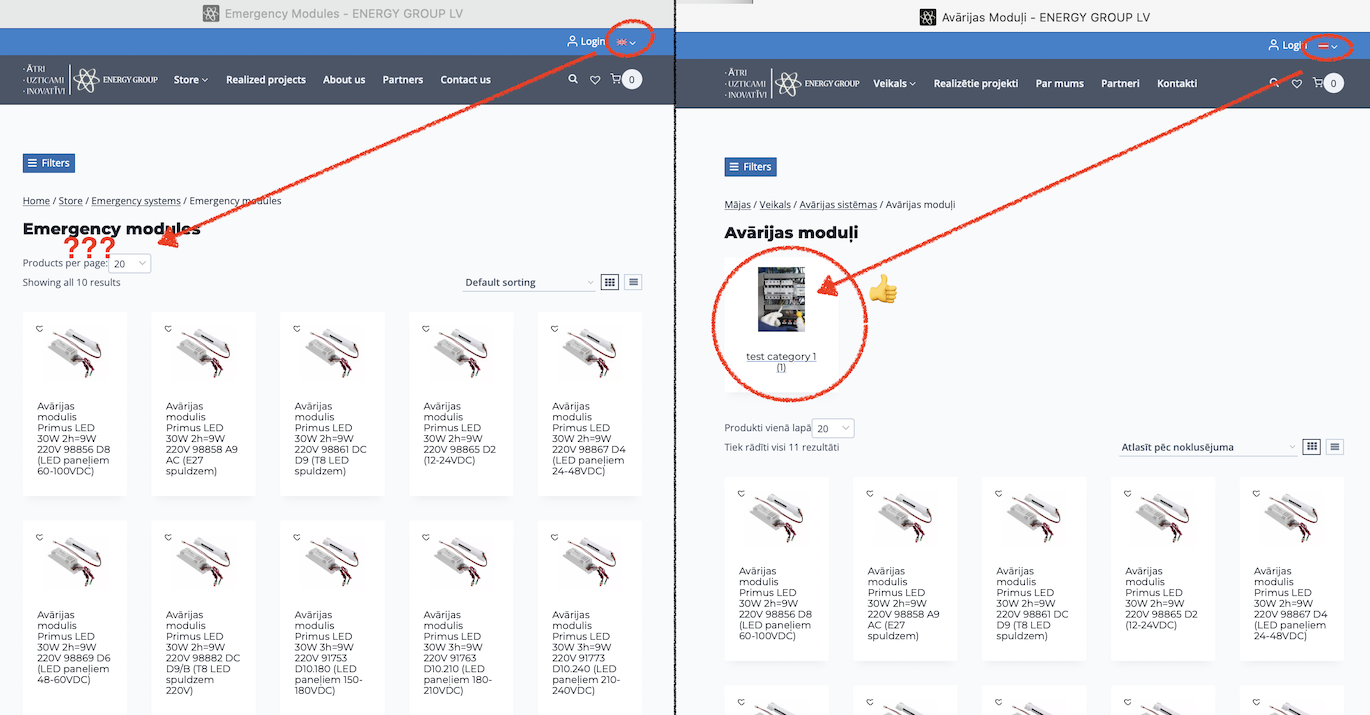1370x715 pixels.
Task: Open 91773 D10.240 product image, left window
Action: coord(590,563)
